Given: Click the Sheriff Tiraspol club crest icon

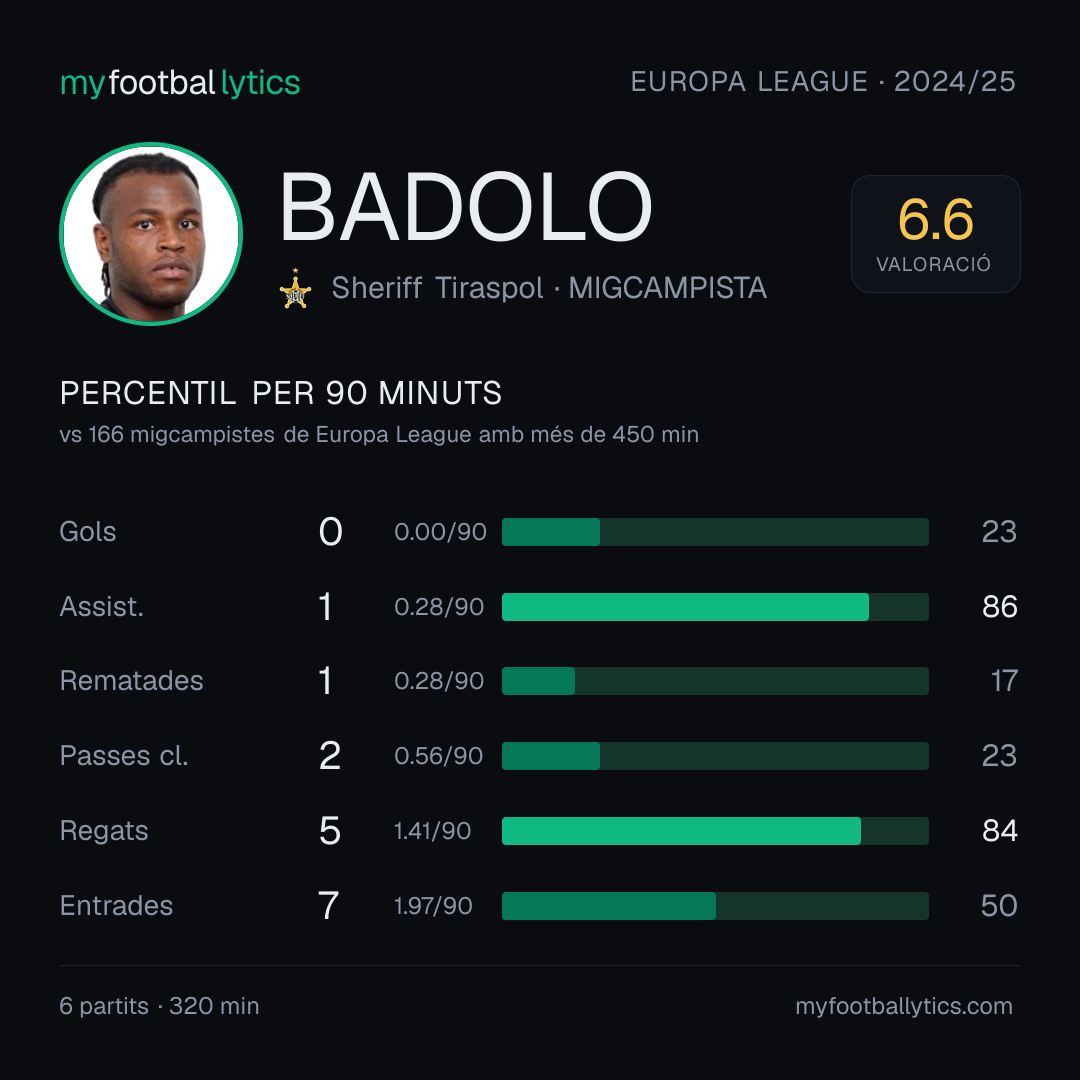Looking at the screenshot, I should [295, 289].
